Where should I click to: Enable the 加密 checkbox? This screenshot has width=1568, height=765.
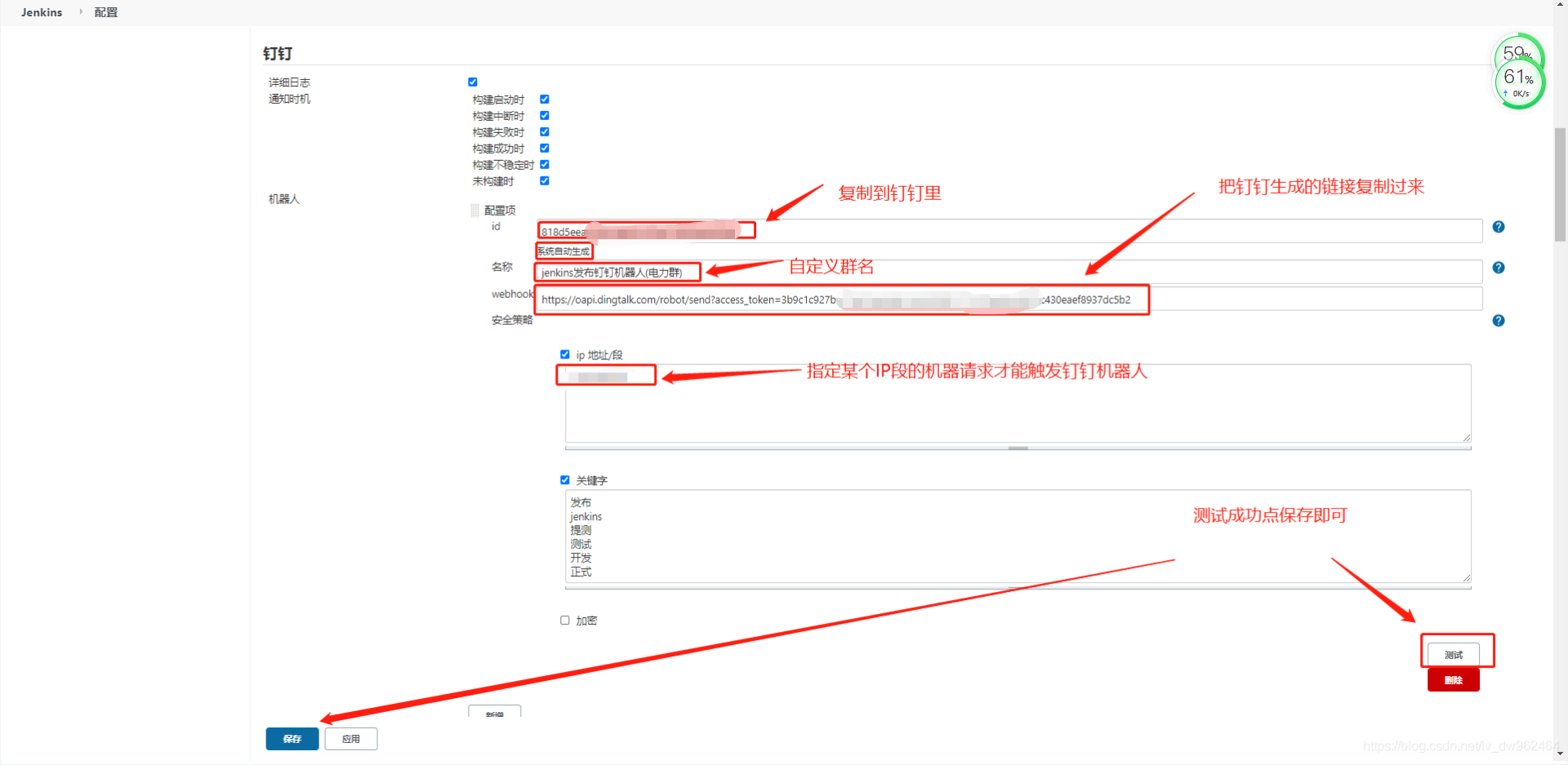[565, 620]
